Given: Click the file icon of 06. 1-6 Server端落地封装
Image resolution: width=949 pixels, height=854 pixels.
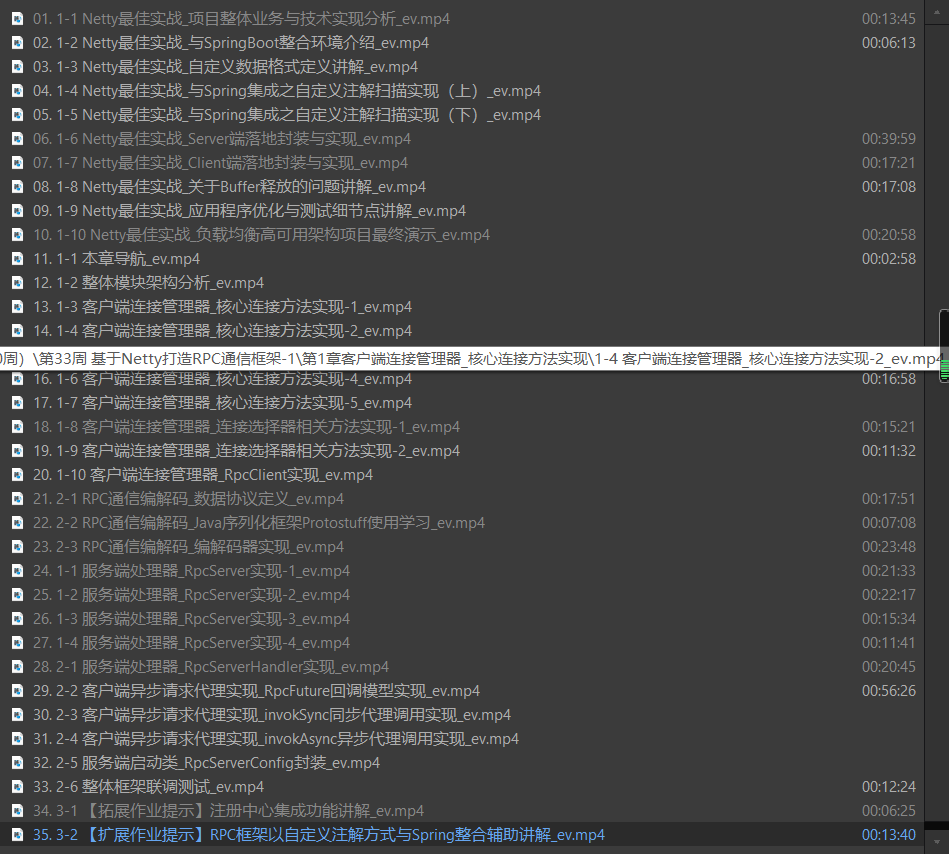Looking at the screenshot, I should [18, 139].
